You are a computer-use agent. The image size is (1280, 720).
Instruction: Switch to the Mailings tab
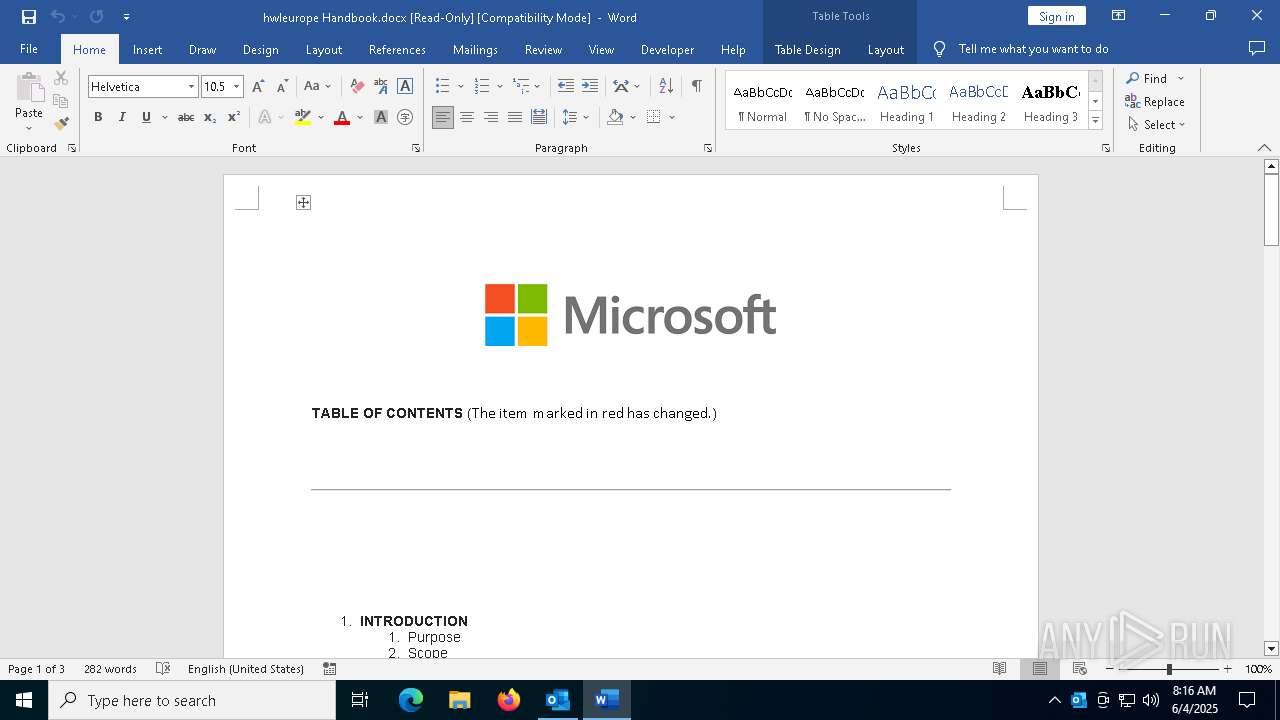475,49
